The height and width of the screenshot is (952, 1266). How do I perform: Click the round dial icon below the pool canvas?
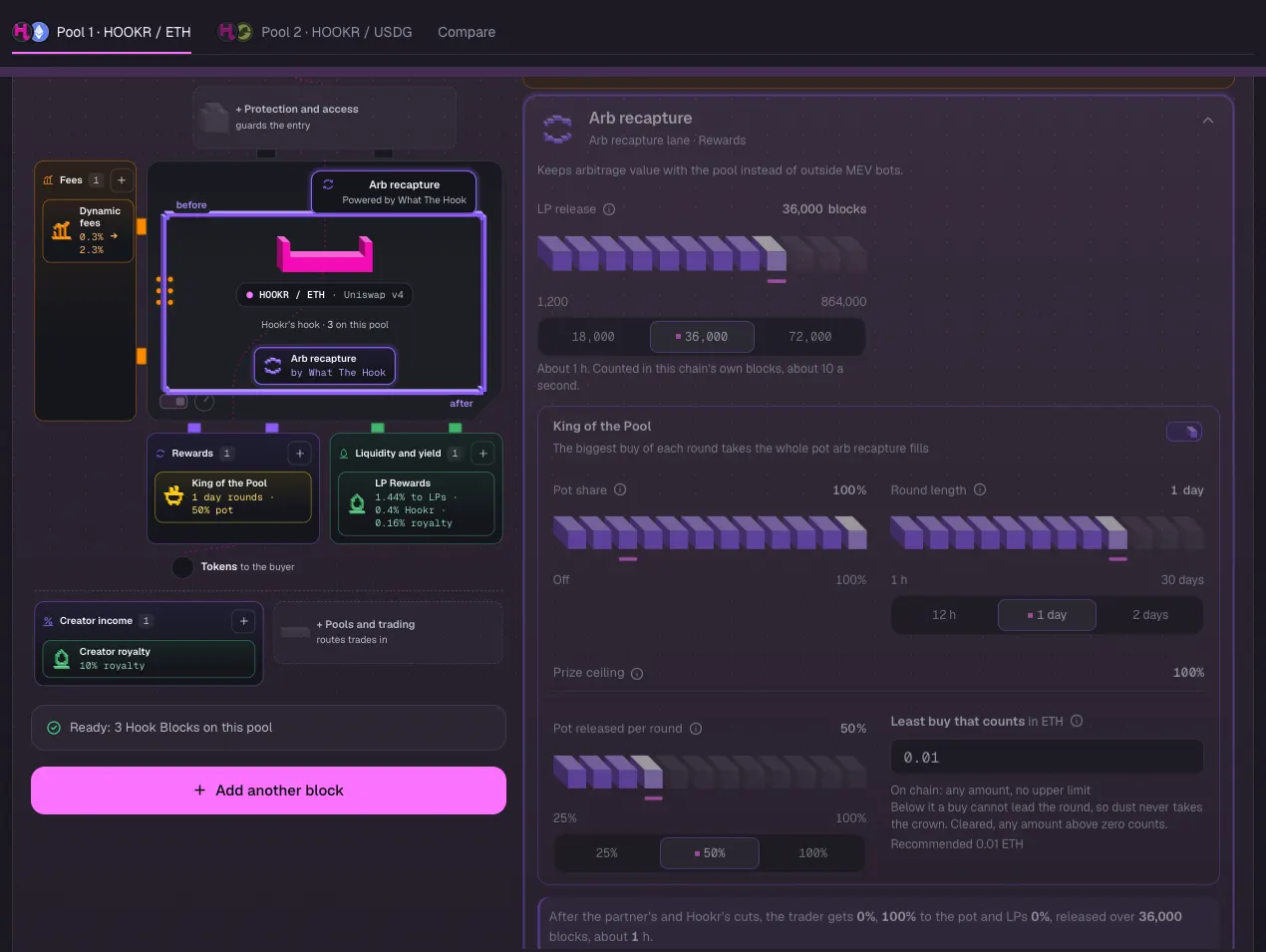(x=204, y=402)
